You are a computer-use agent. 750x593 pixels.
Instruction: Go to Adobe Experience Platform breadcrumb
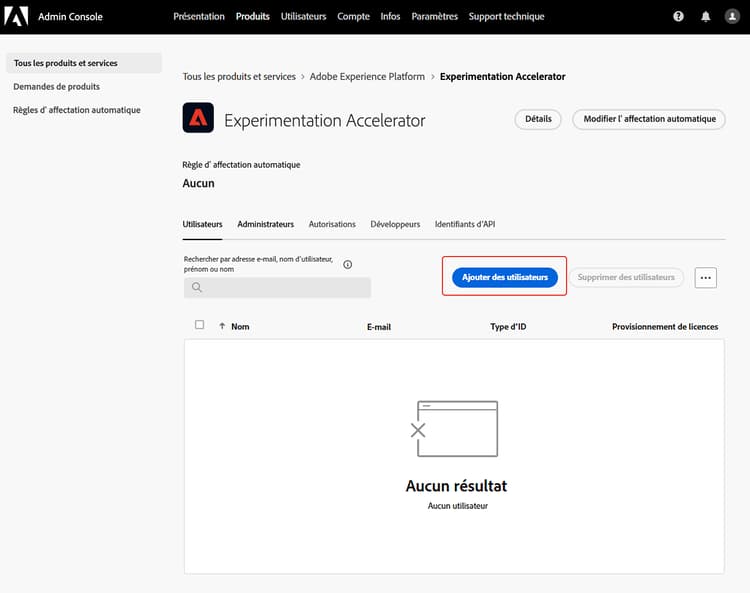click(367, 77)
